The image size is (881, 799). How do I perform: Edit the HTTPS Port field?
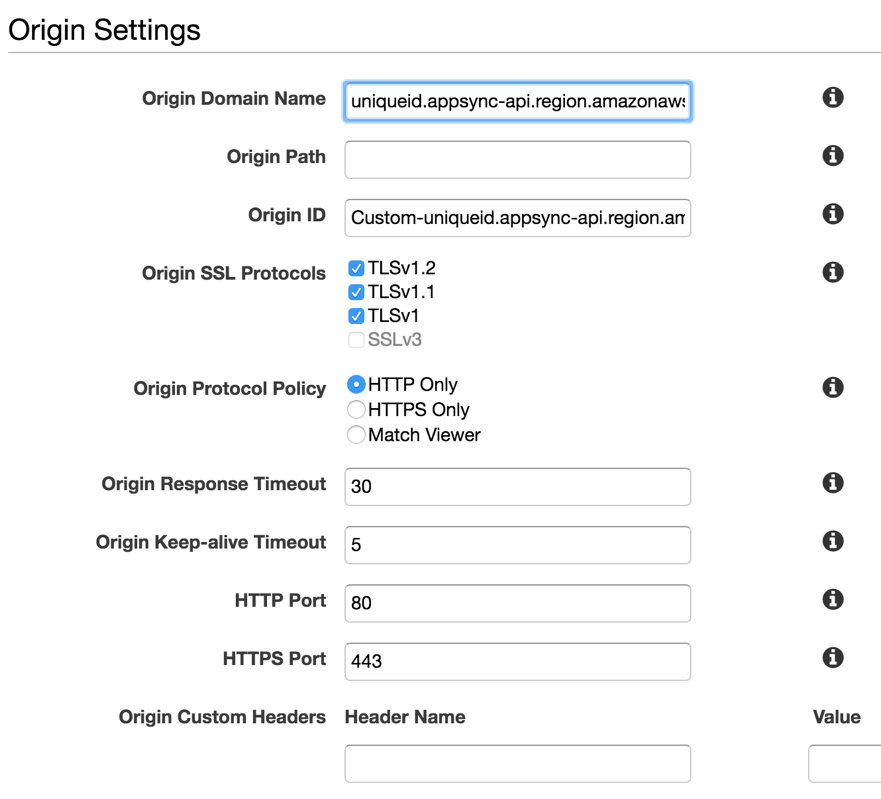click(517, 662)
